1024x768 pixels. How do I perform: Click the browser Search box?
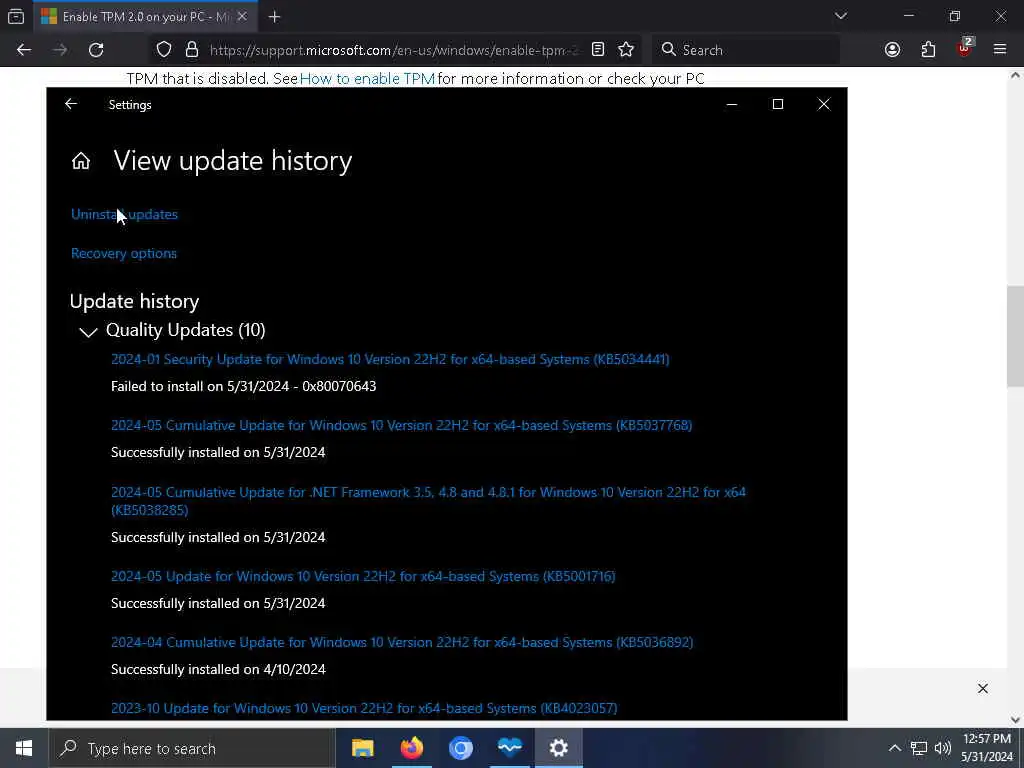(746, 50)
